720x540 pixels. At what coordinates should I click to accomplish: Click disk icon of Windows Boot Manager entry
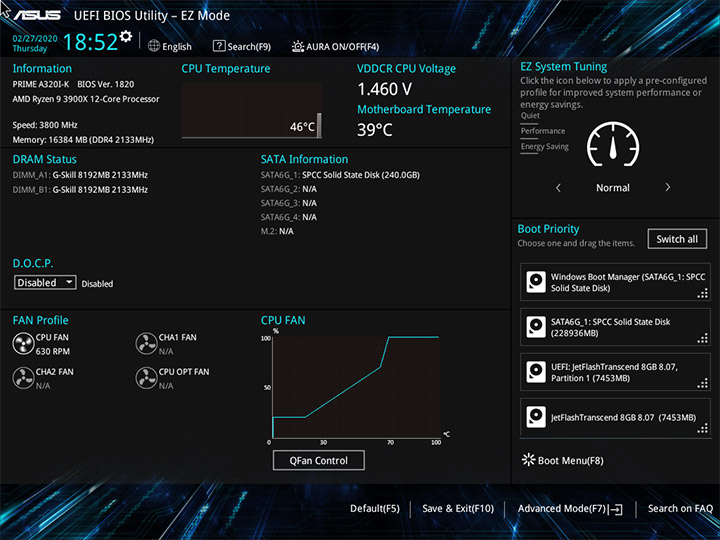click(536, 282)
